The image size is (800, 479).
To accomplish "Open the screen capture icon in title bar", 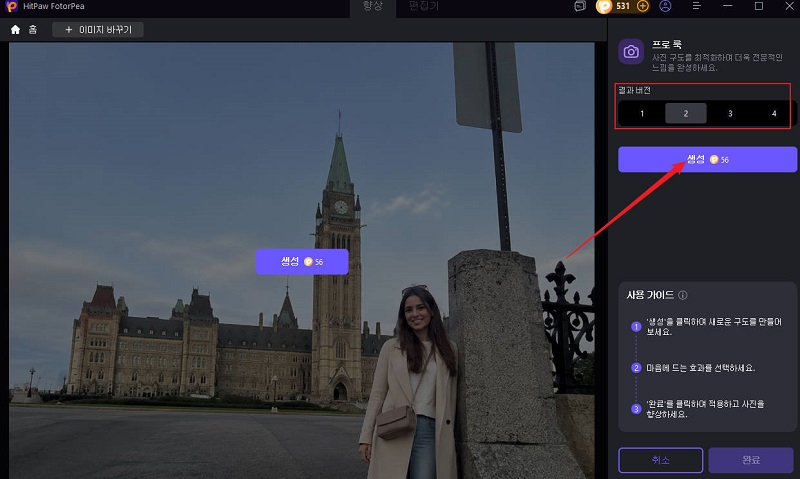I will pos(580,6).
